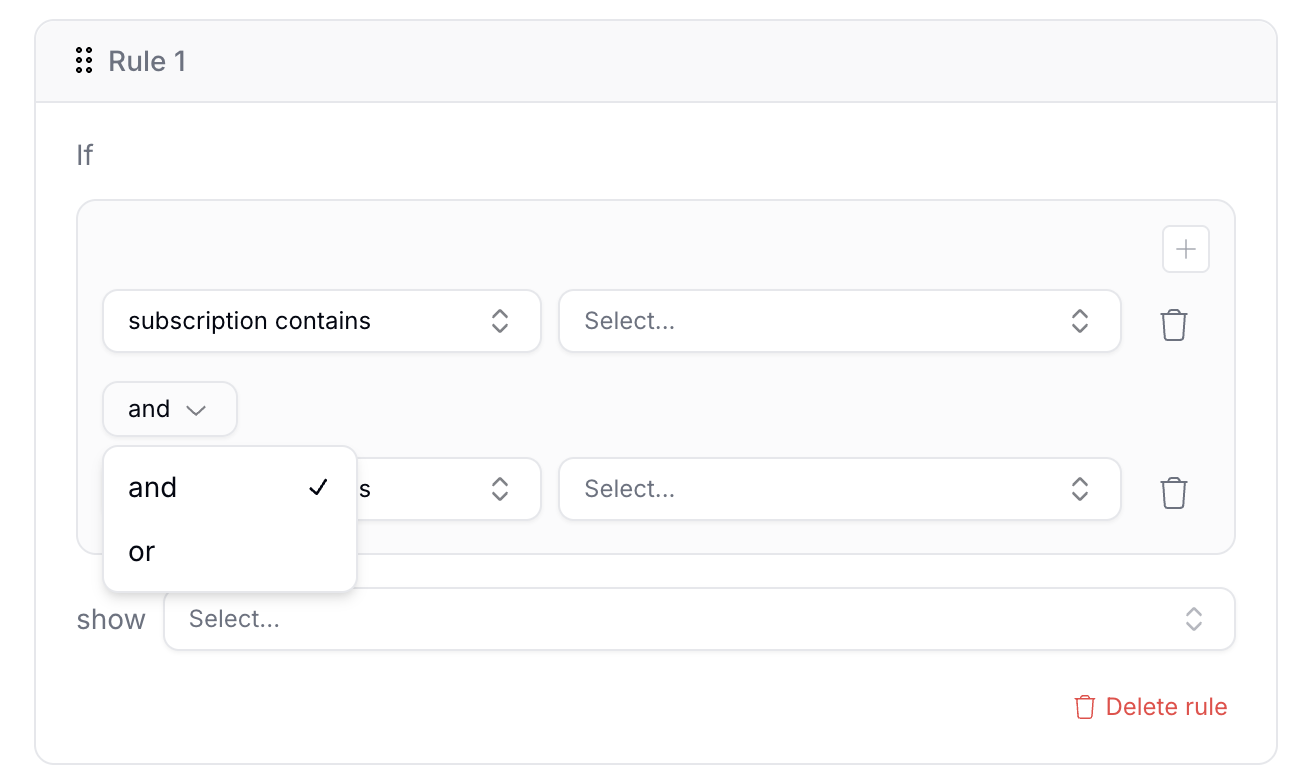
Task: Click the up-down arrows on the show field
Action: [x=1194, y=619]
